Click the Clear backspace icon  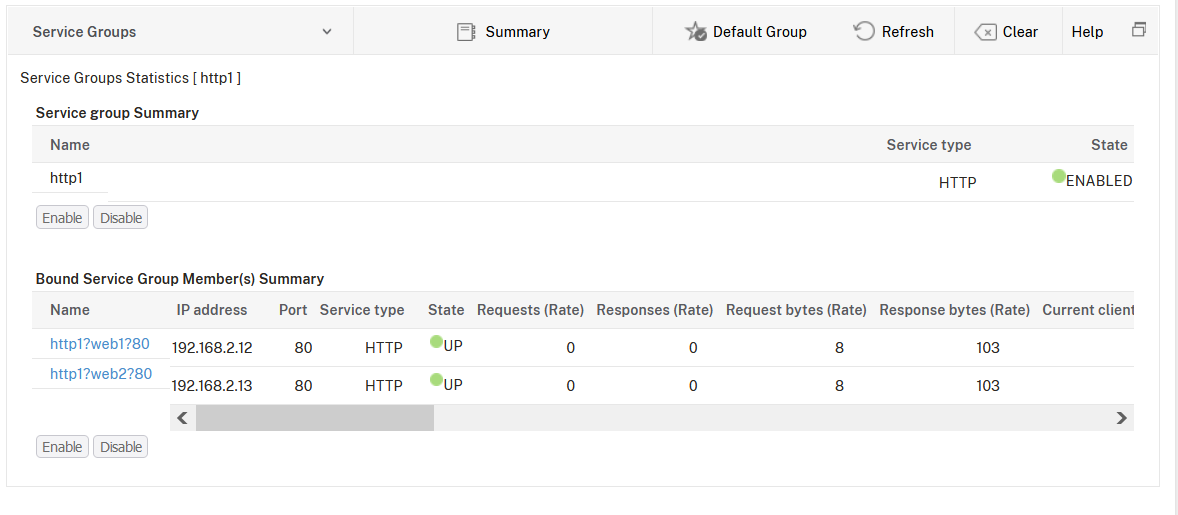[x=985, y=32]
